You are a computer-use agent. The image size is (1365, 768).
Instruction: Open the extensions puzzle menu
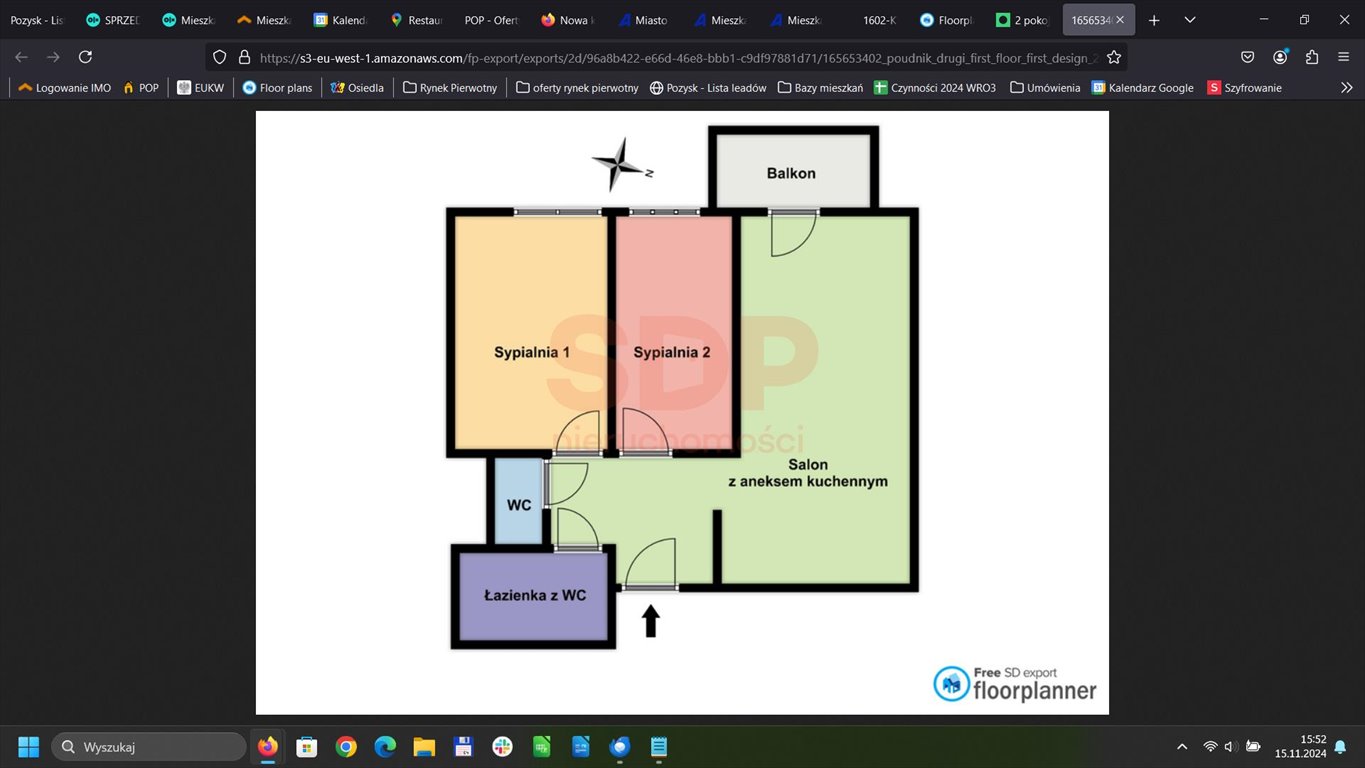pos(1312,57)
